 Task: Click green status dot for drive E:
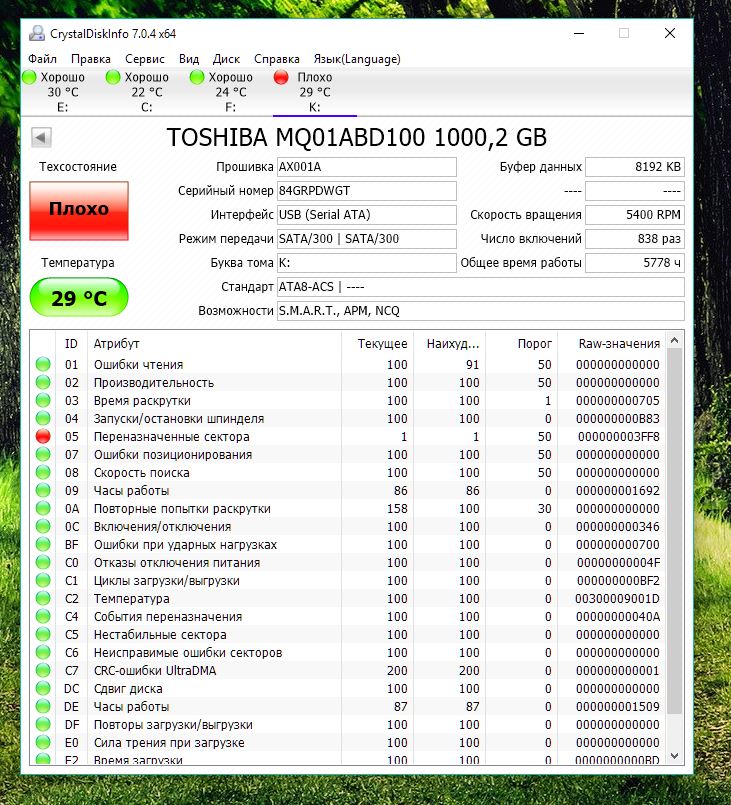click(29, 77)
